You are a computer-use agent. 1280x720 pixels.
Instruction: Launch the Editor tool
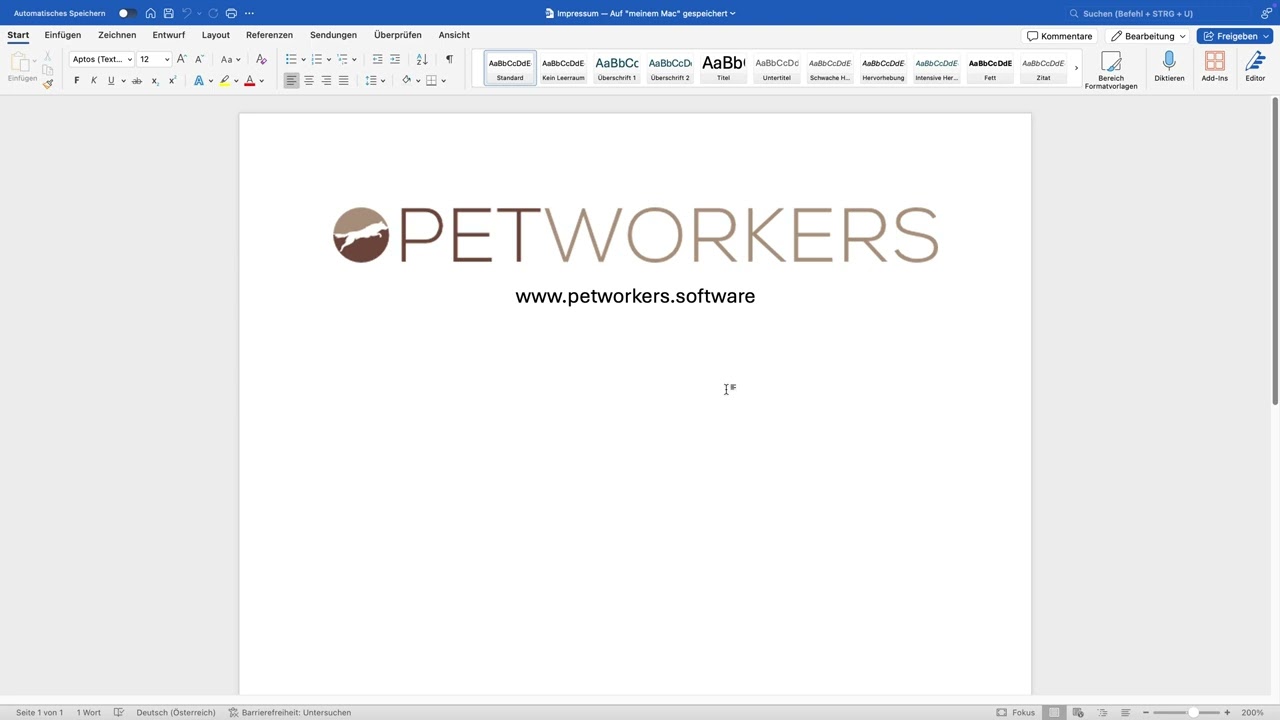[x=1255, y=67]
